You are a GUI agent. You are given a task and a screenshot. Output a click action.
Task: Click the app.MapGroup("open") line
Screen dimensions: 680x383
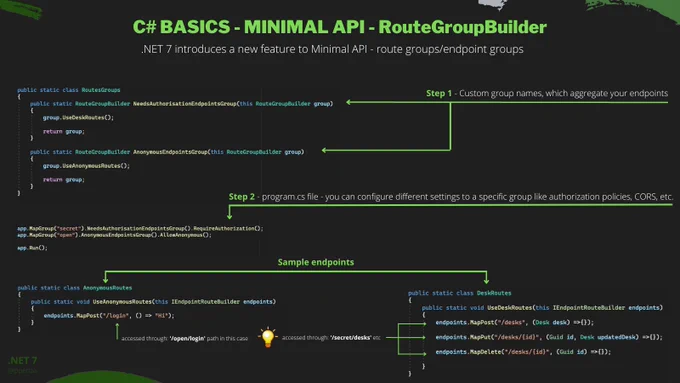114,235
